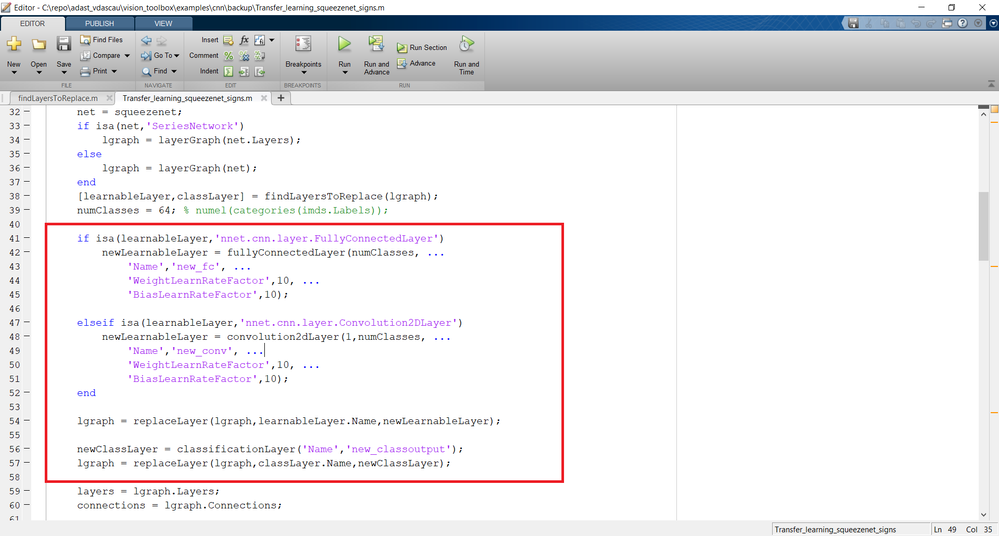Toggle breakpoint dash at line 39
The image size is (999, 536).
point(27,210)
